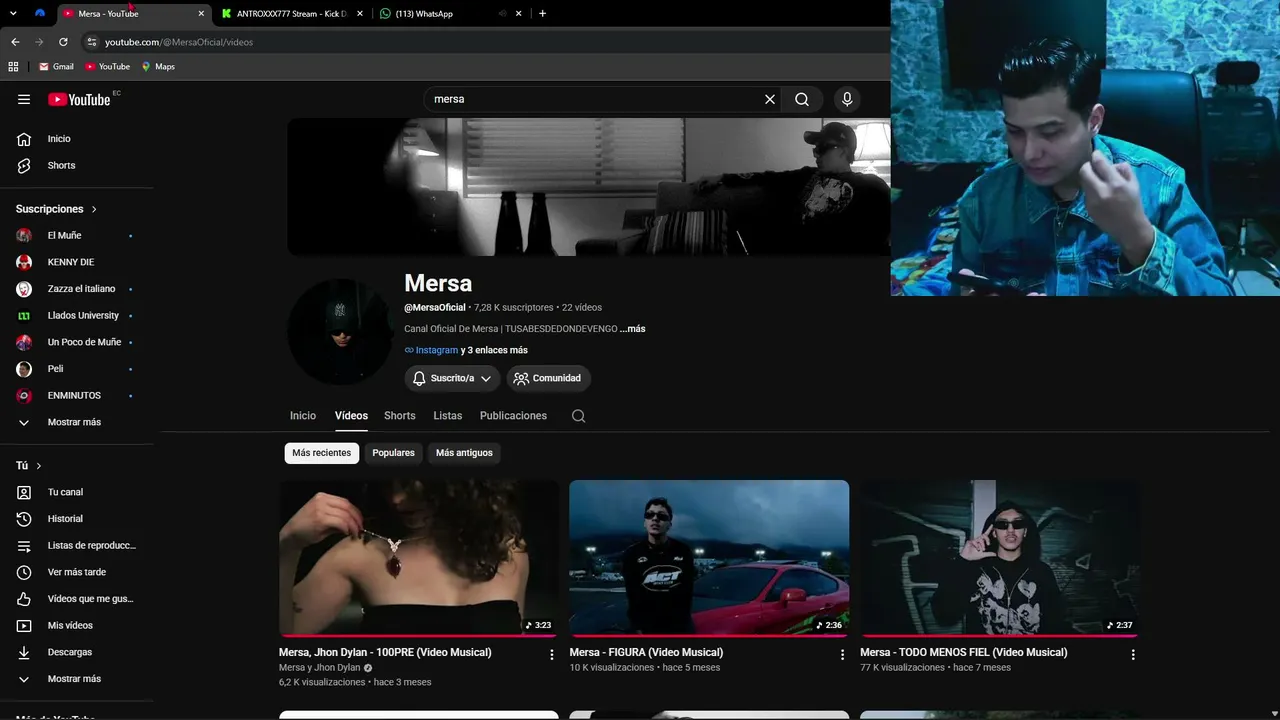Sort videos by Más antiguos
The width and height of the screenshot is (1280, 720).
464,453
